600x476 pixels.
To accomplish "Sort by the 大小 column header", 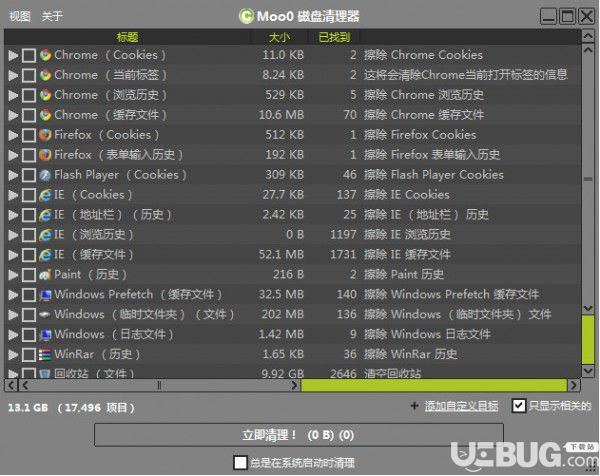I will pyautogui.click(x=279, y=37).
